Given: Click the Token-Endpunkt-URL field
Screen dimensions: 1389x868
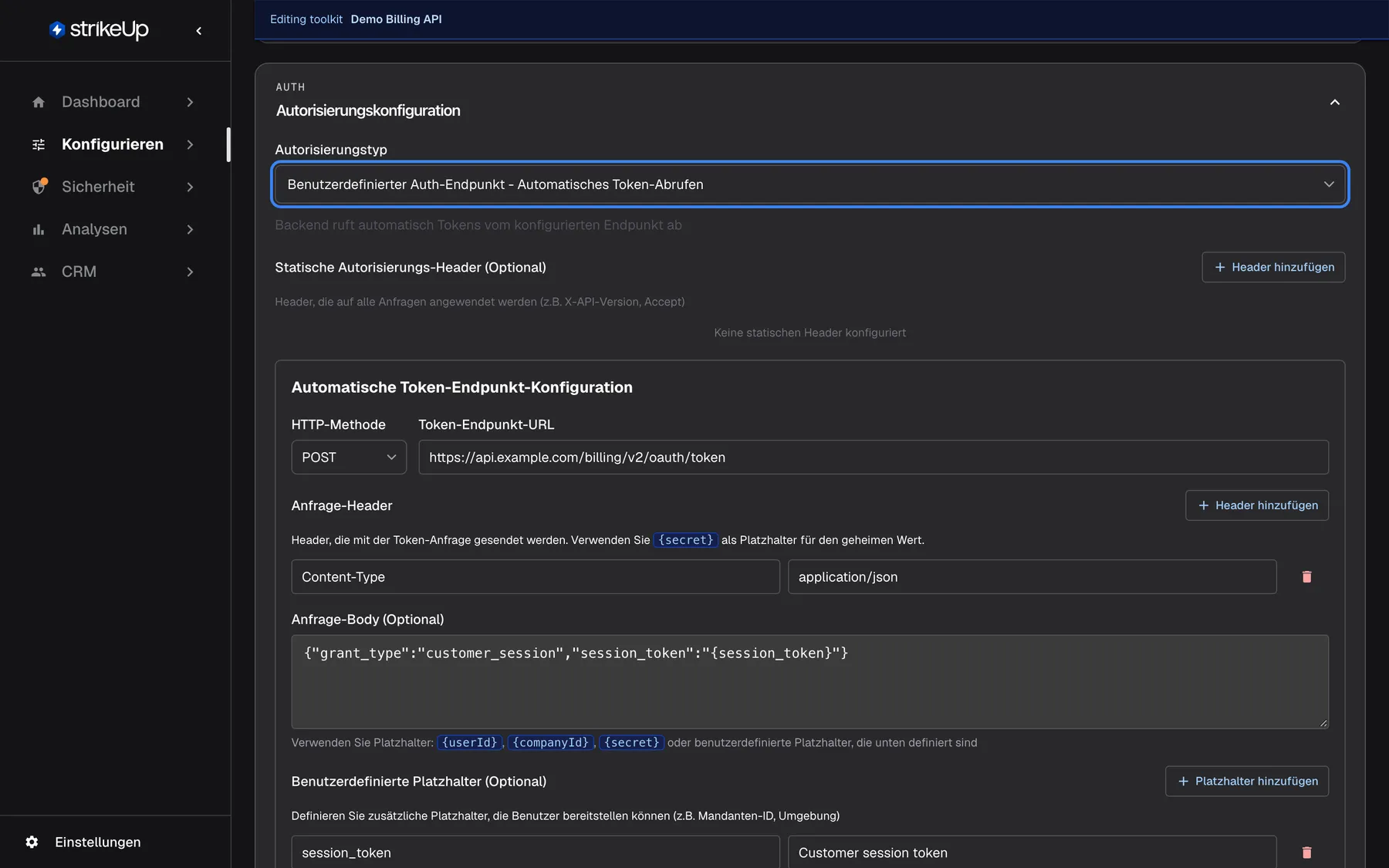Looking at the screenshot, I should click(874, 458).
